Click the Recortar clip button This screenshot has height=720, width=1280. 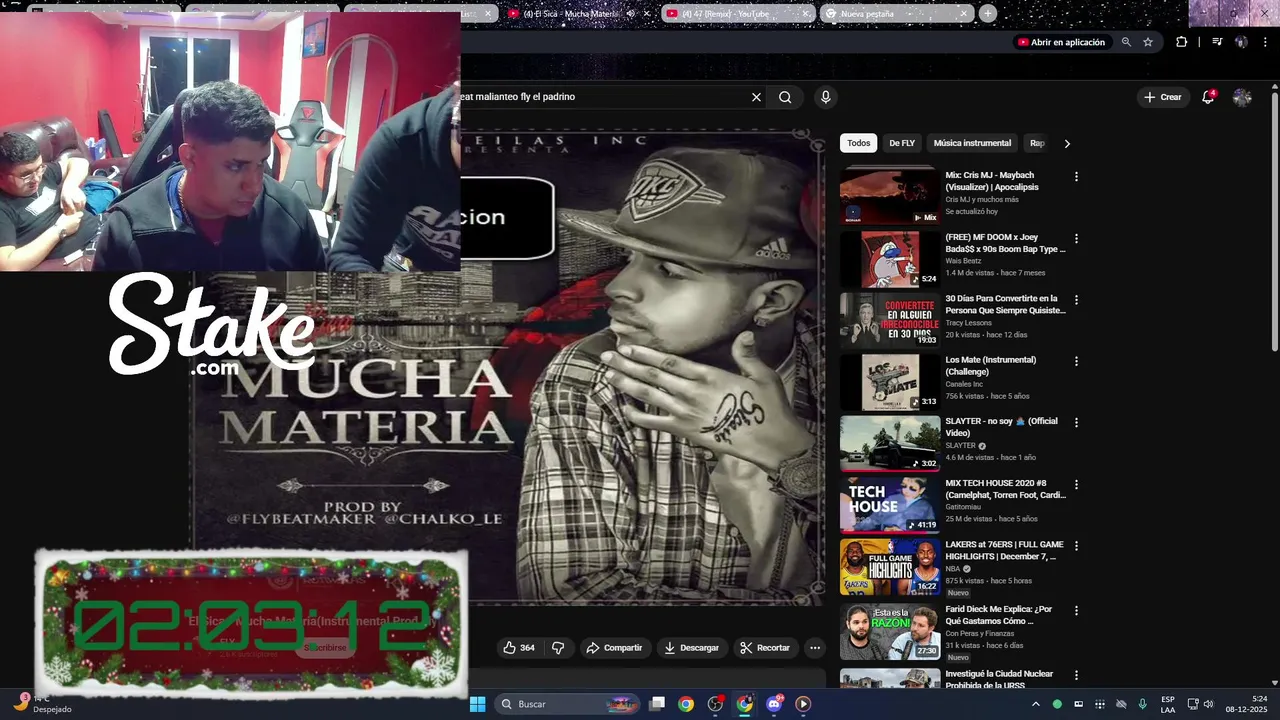pyautogui.click(x=765, y=648)
